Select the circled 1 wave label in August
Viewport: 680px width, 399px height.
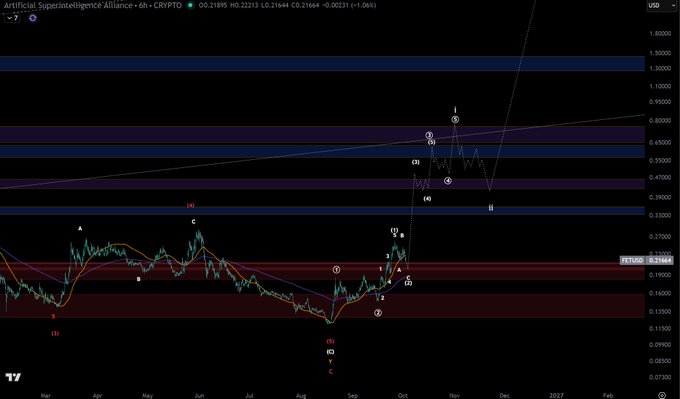pos(337,270)
